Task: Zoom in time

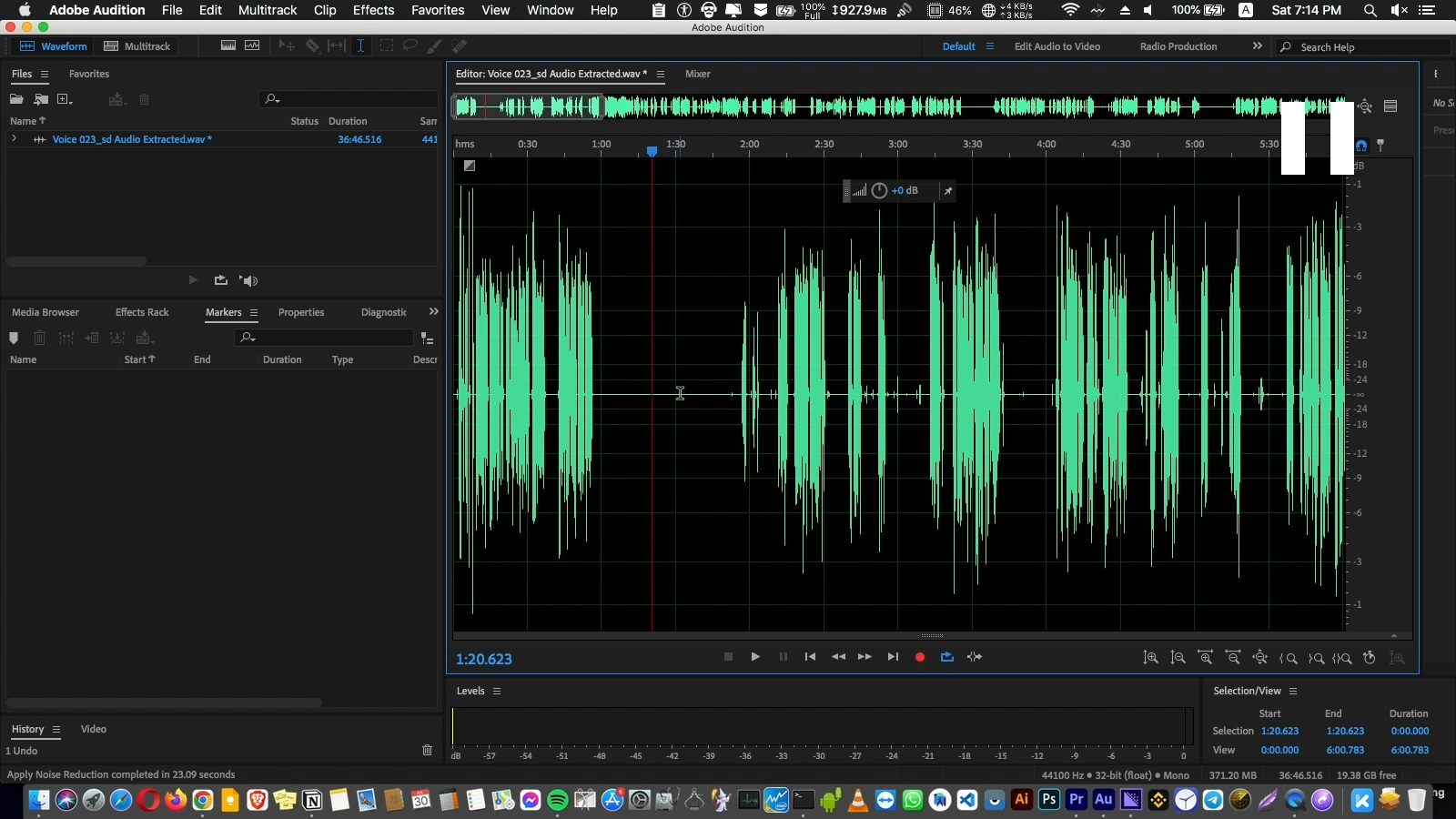Action: pyautogui.click(x=1206, y=658)
